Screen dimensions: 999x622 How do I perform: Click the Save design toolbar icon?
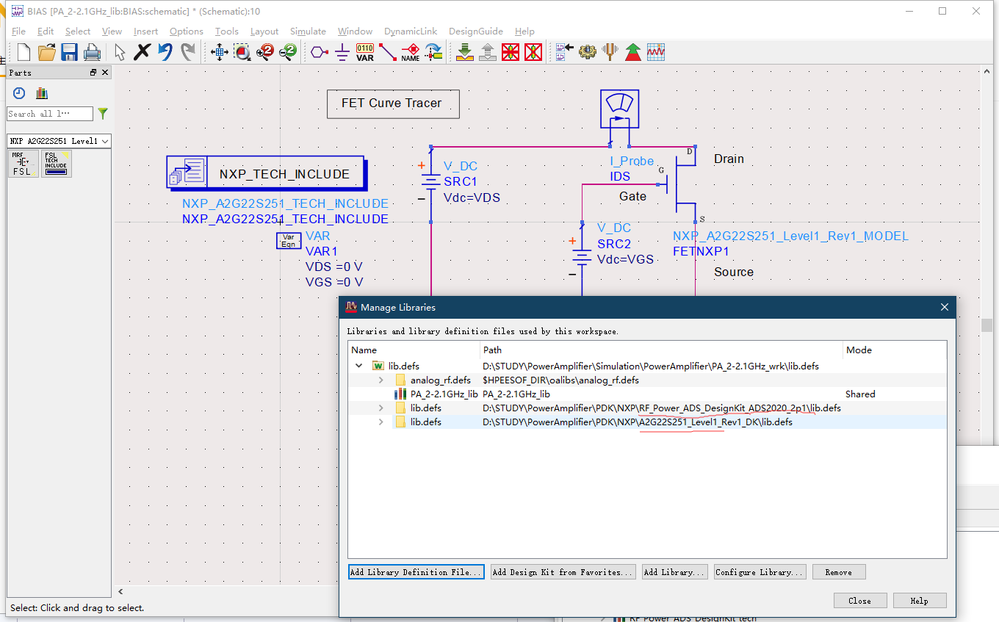click(69, 52)
